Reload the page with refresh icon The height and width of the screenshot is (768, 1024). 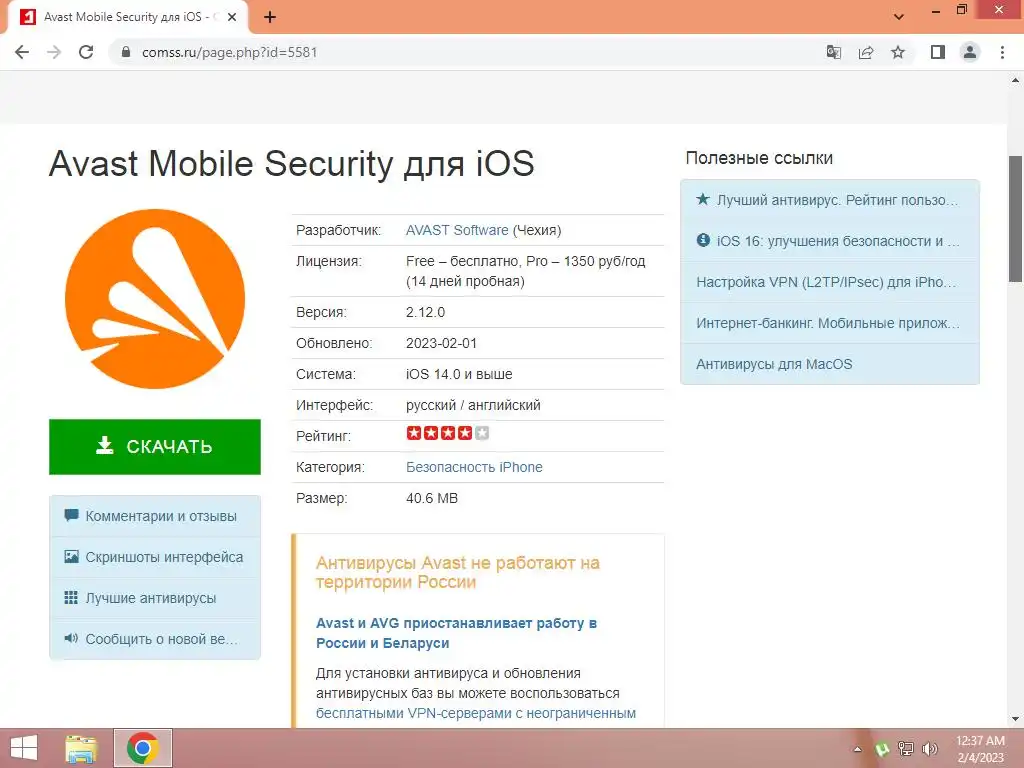pos(86,52)
